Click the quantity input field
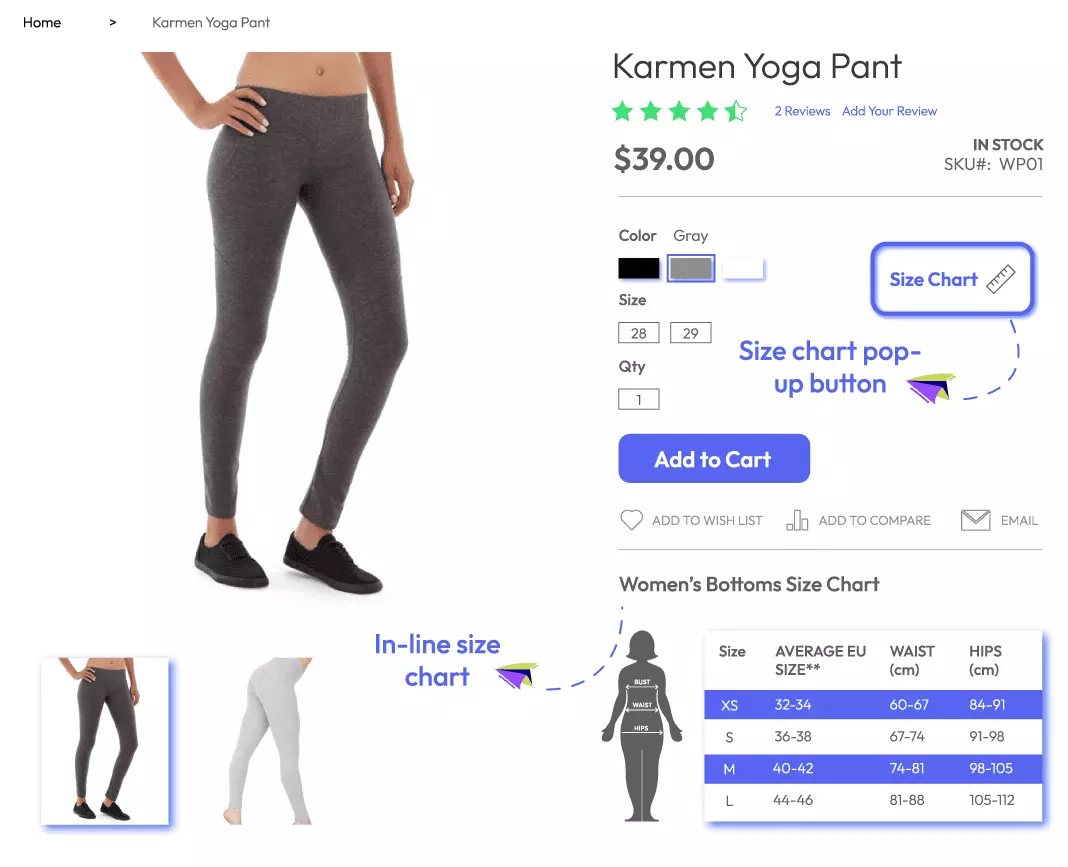 coord(639,399)
